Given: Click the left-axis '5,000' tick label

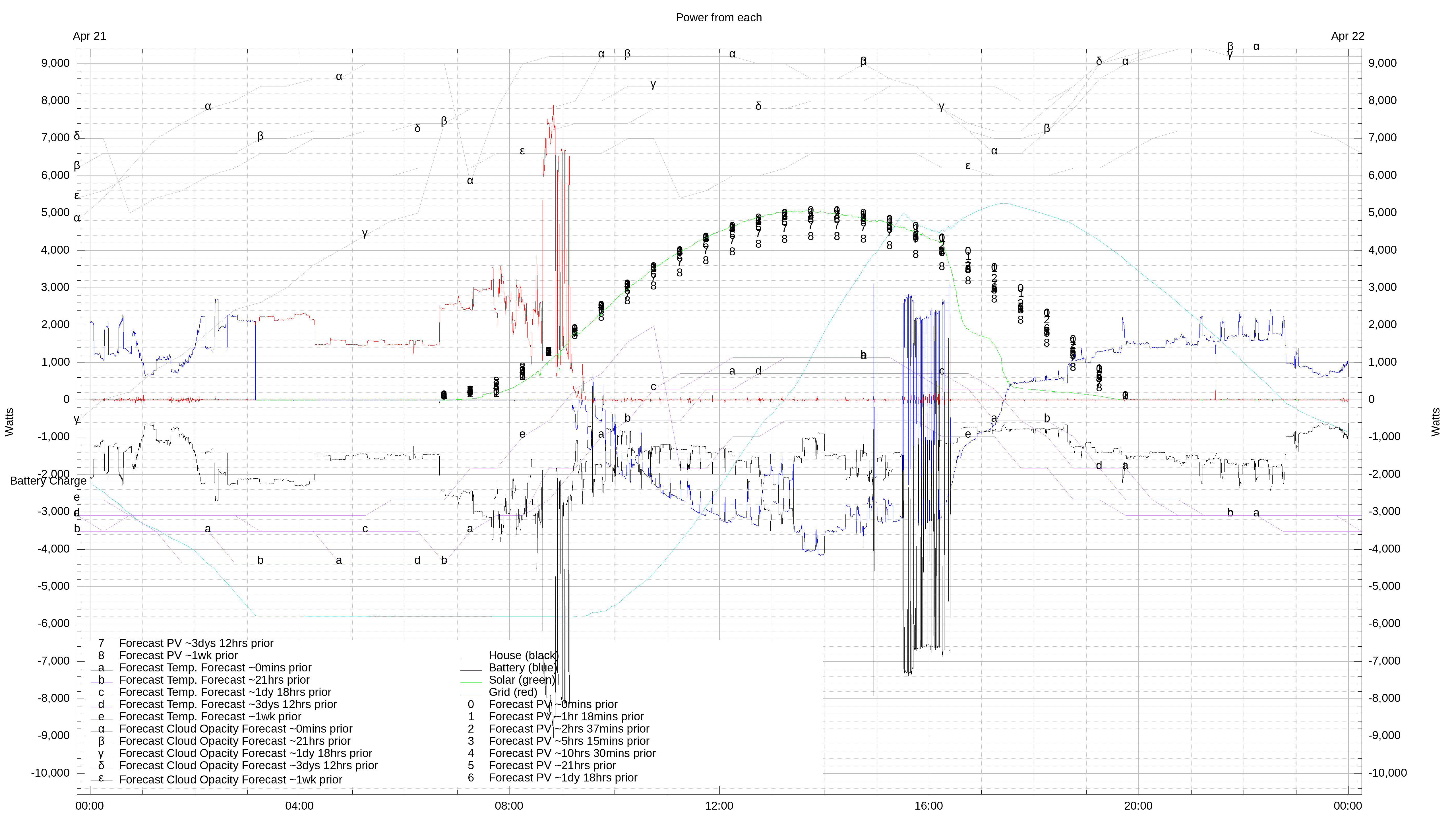Looking at the screenshot, I should click(x=55, y=212).
